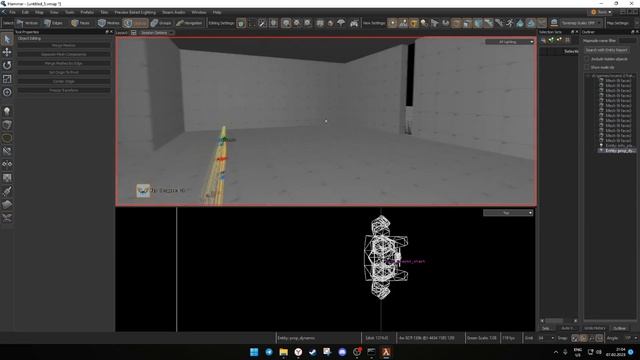Click the gamepad icon in the toolbar
The height and width of the screenshot is (360, 640).
(354, 23)
